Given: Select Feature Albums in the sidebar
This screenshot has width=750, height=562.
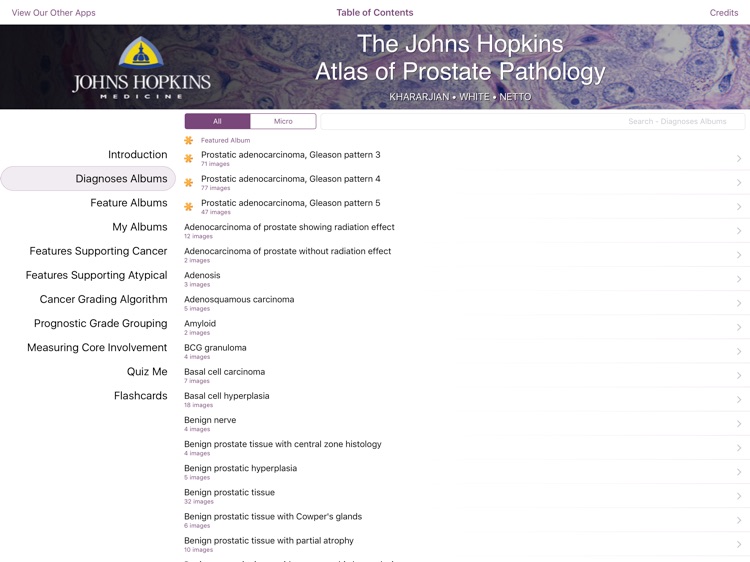Looking at the screenshot, I should click(x=128, y=203).
